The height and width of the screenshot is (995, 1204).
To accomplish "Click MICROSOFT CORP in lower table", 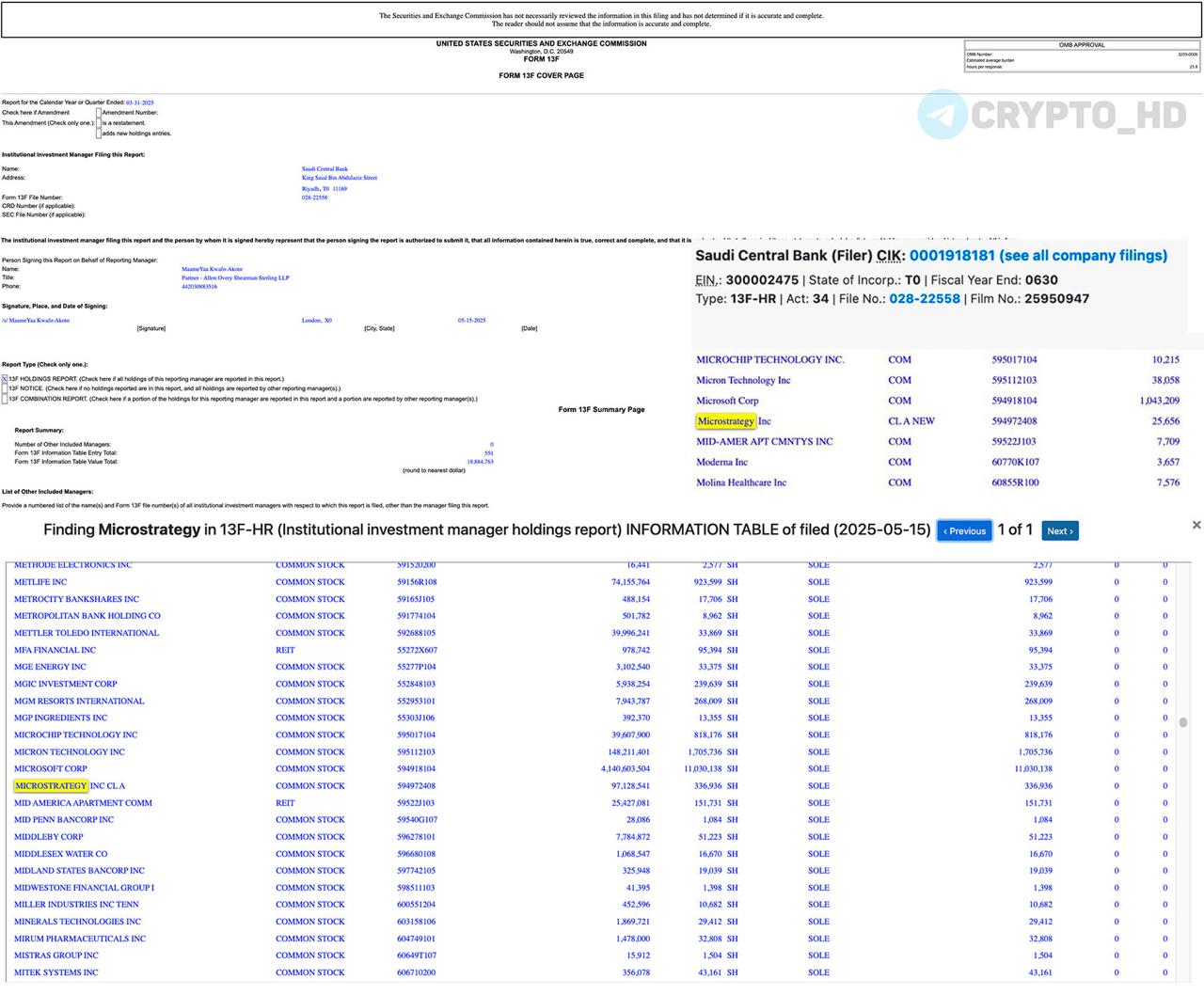I will (51, 769).
